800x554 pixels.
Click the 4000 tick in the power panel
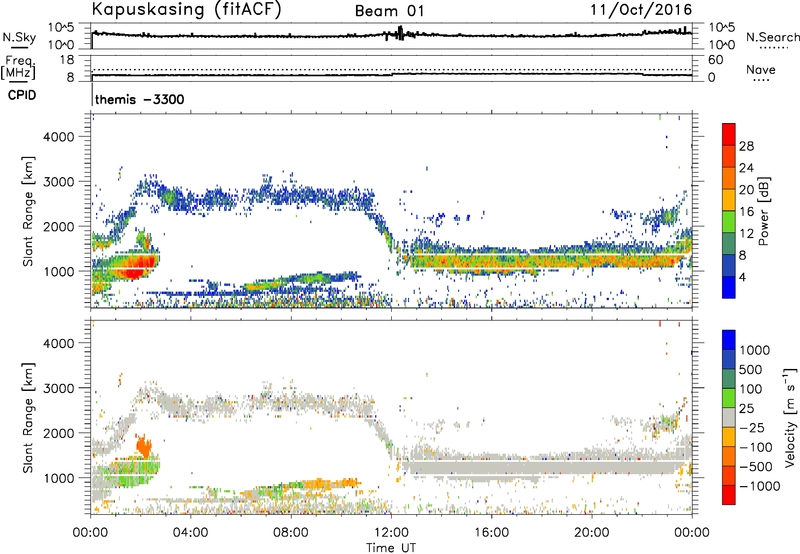(x=58, y=137)
